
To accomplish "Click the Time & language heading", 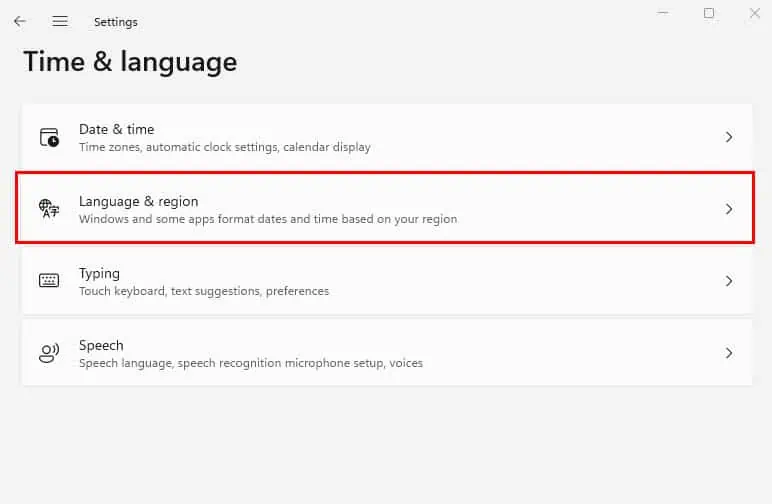I will 130,62.
